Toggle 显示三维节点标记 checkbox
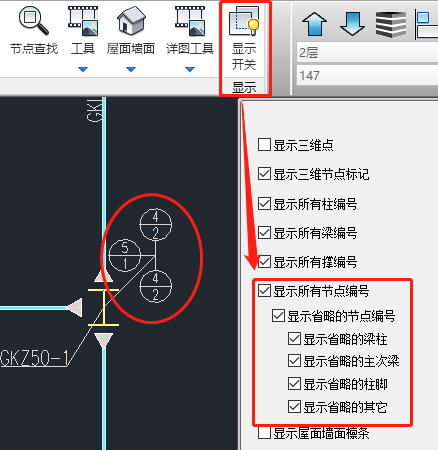This screenshot has width=438, height=450. point(264,174)
